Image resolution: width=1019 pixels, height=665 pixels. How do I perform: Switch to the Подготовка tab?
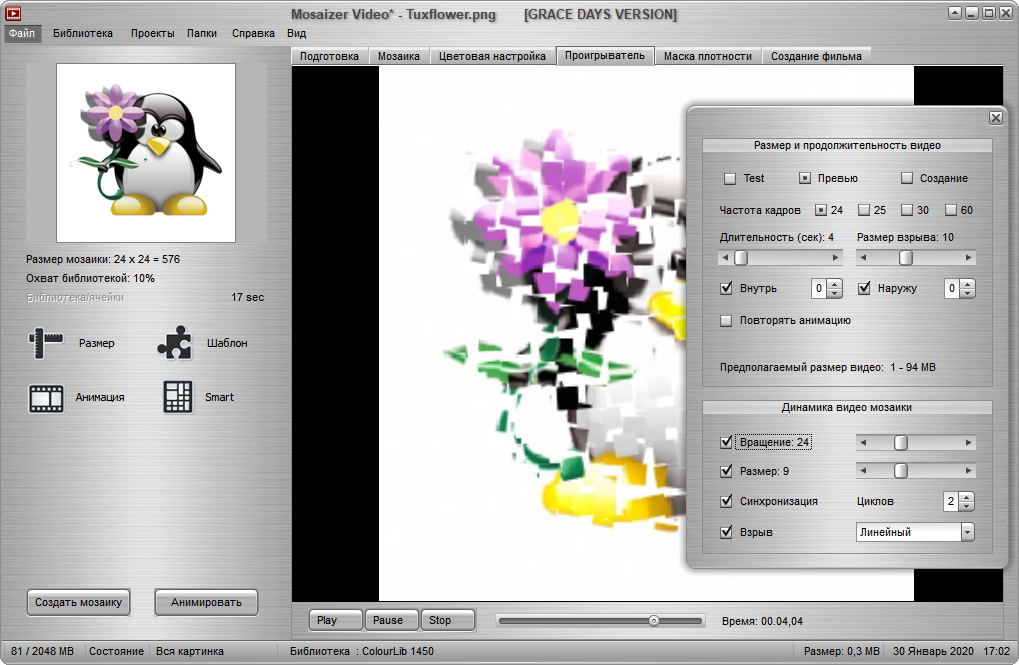329,57
